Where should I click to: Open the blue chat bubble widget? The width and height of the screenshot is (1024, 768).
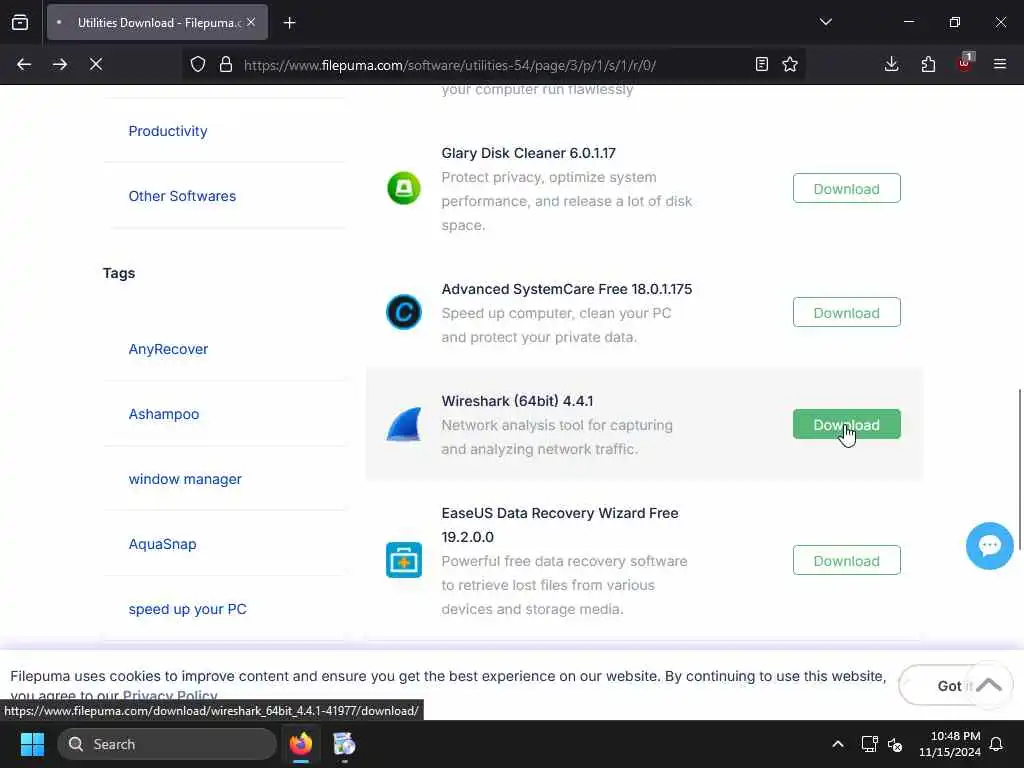tap(989, 546)
